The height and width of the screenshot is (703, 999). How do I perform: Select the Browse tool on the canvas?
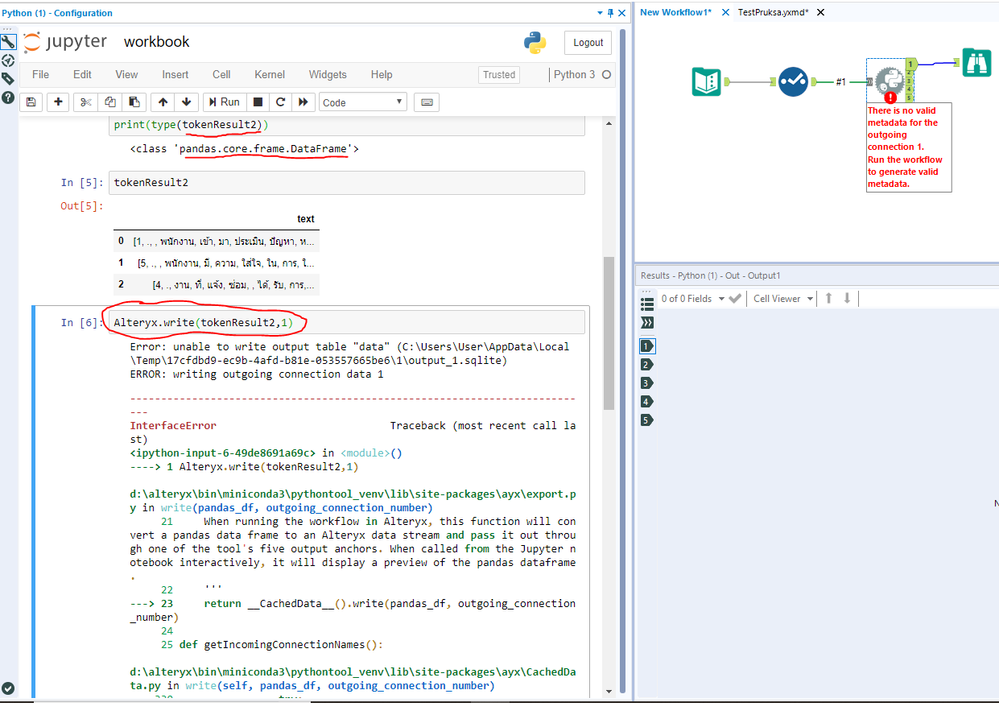[976, 62]
